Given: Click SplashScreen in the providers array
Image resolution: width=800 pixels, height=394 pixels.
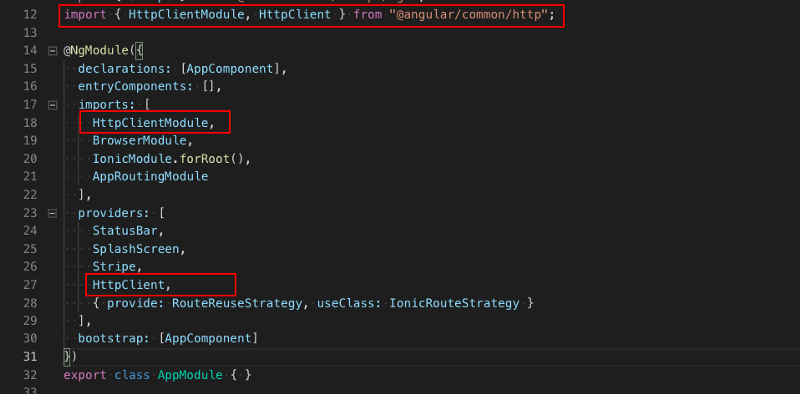Looking at the screenshot, I should tap(136, 249).
